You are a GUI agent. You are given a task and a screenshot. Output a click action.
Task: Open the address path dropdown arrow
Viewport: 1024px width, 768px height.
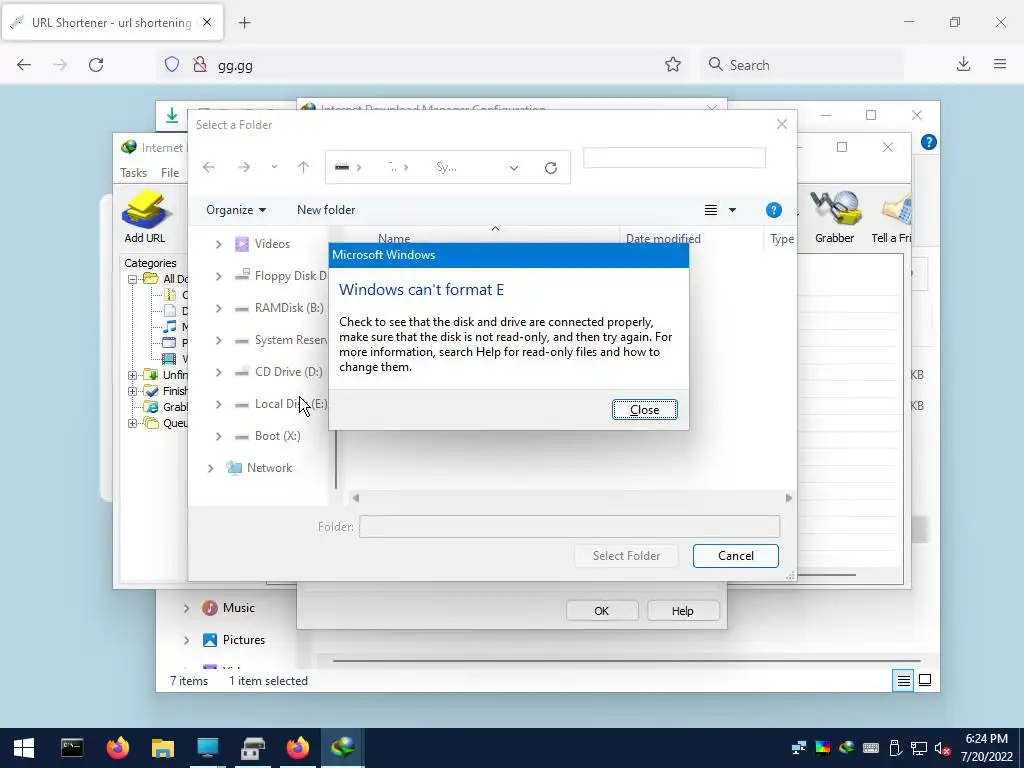514,168
